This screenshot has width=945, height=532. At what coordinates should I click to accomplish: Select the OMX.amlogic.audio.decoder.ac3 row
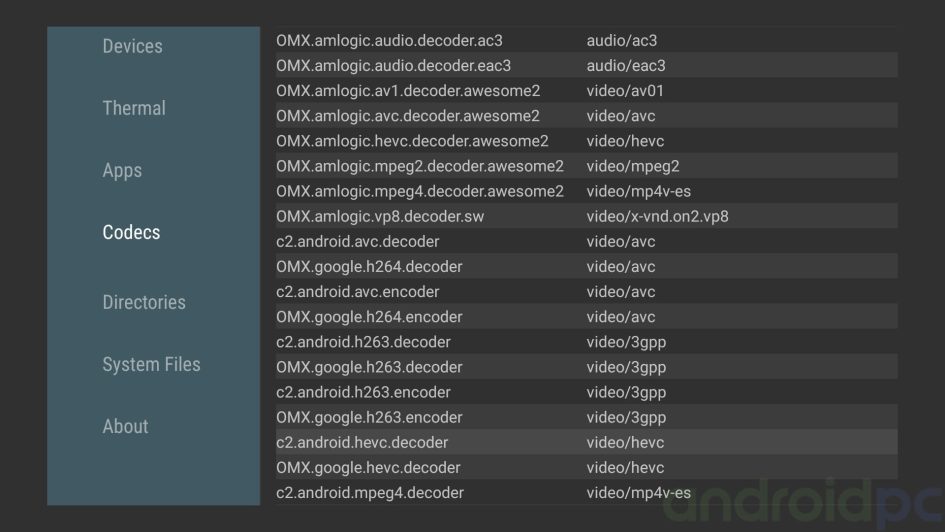389,41
